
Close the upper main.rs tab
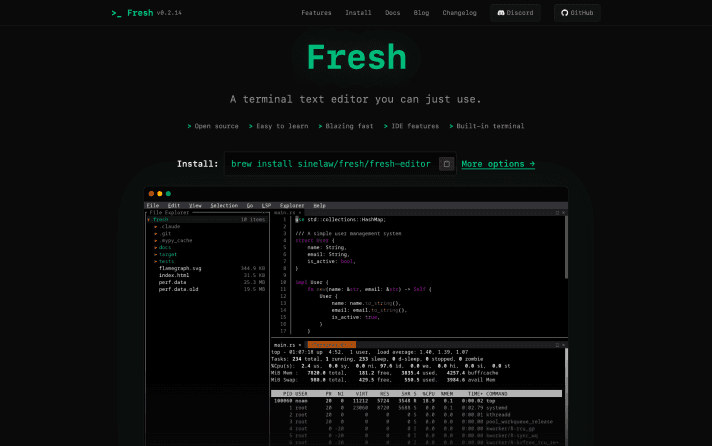300,213
